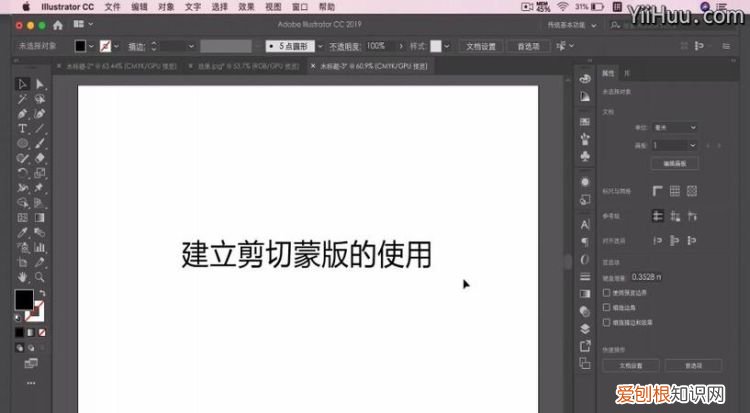This screenshot has height=413, width=750.
Task: Open the Edit Toolbar three-dots button
Action: (x=31, y=383)
